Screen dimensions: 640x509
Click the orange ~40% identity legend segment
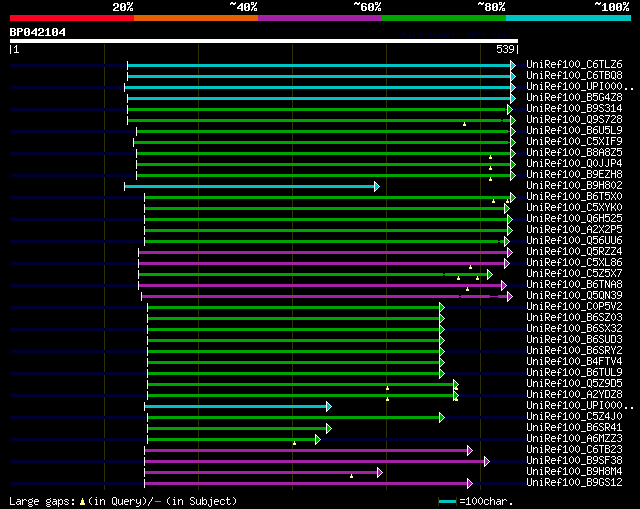pyautogui.click(x=196, y=18)
